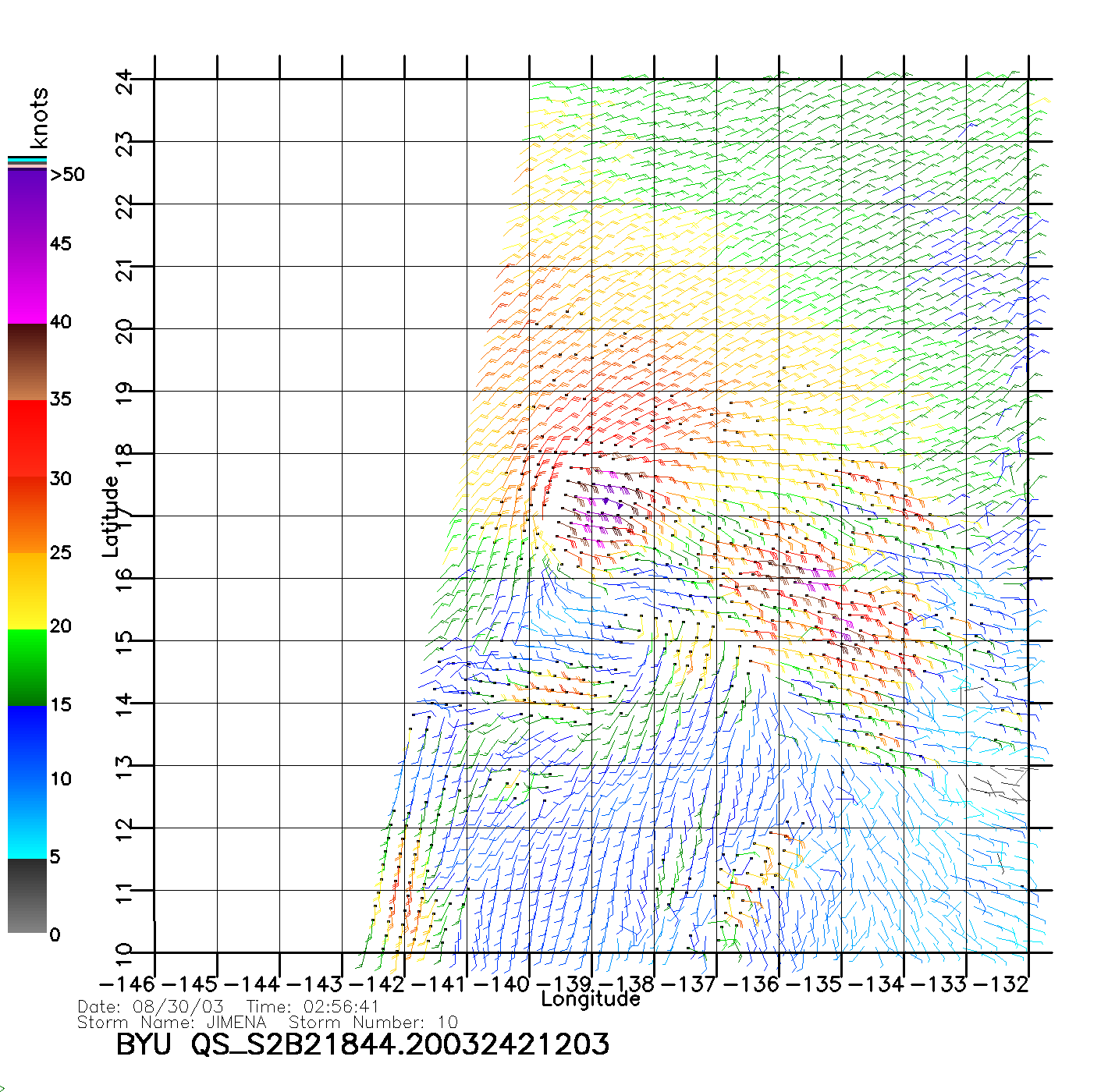This screenshot has width=1108, height=1092.
Task: Click the -140 longitude tick label
Action: click(505, 984)
